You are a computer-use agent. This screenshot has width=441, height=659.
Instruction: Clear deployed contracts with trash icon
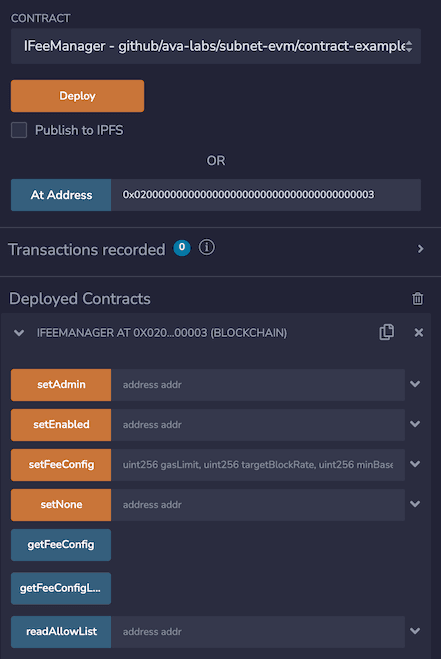(417, 298)
